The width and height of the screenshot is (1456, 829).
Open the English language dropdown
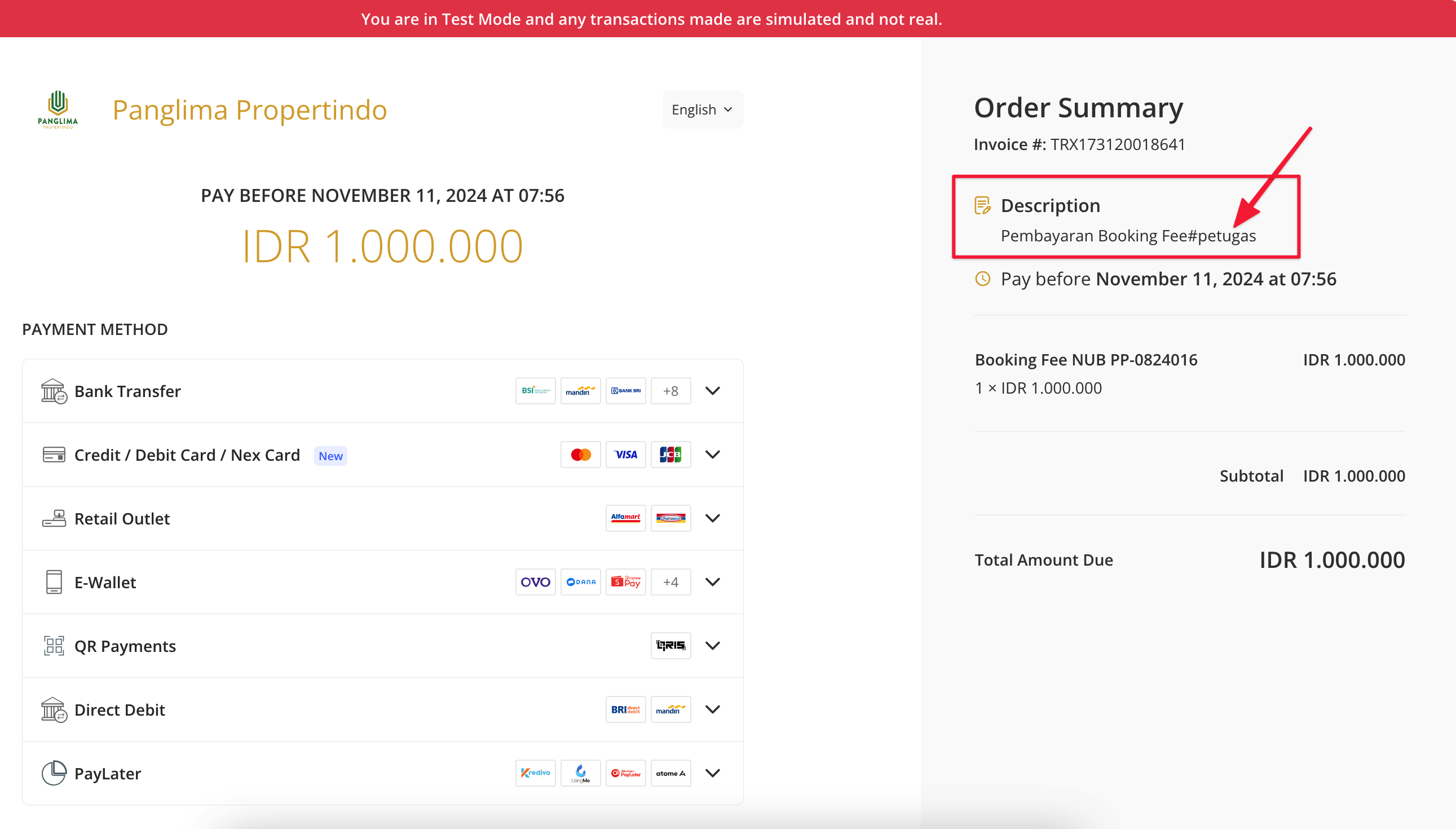[702, 109]
